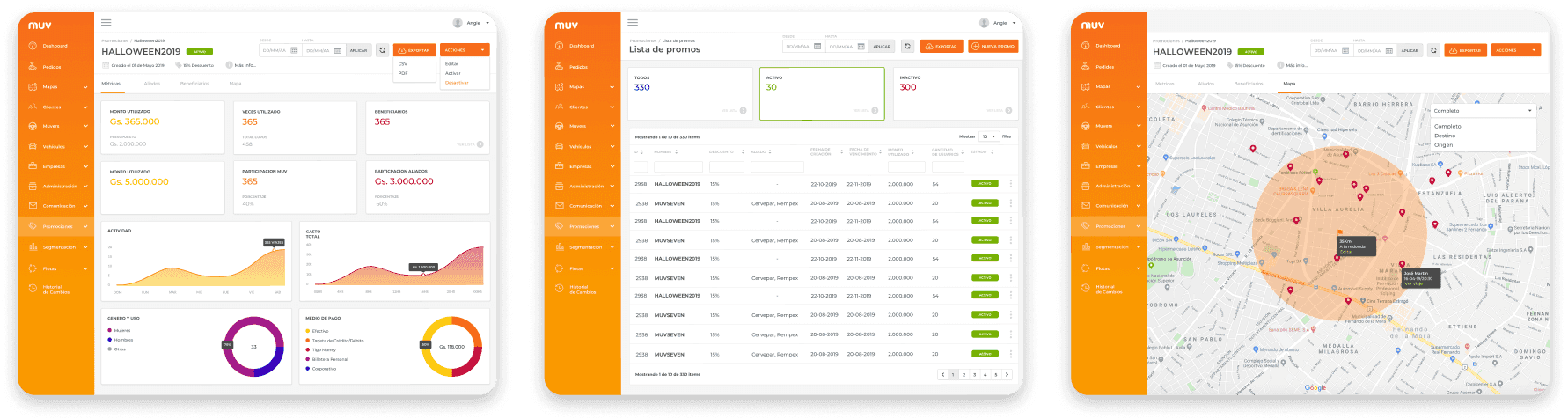This screenshot has height=419, width=1568.
Task: Toggle hamburger menu in left screen
Action: 106,22
